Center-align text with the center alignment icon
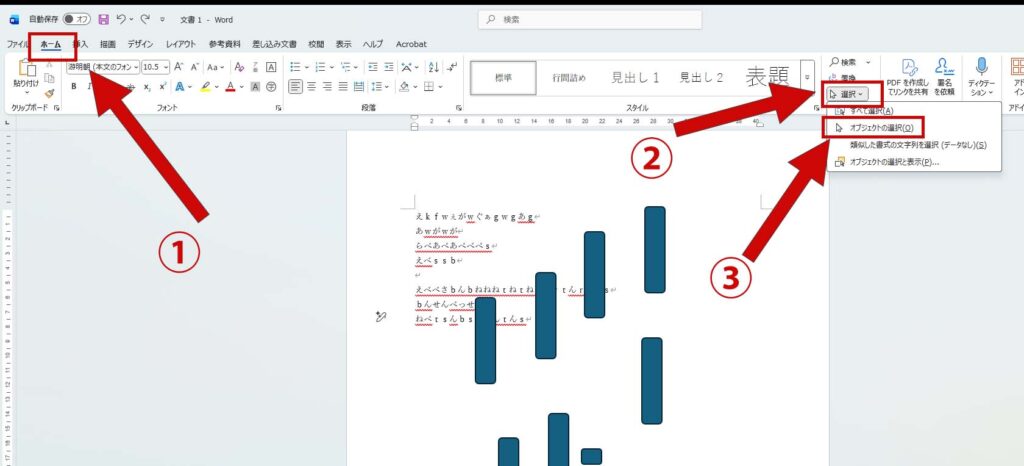 tap(313, 87)
